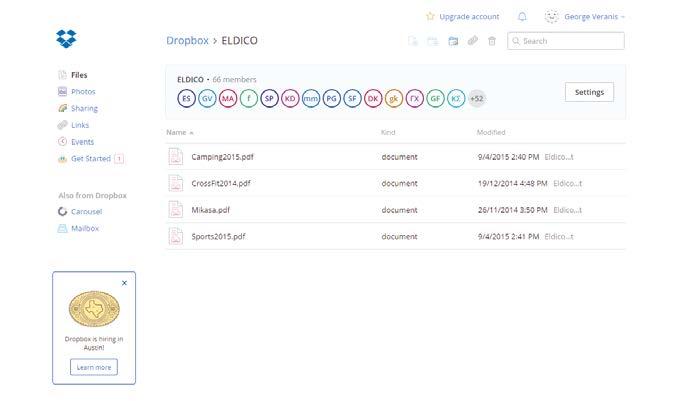
Task: Select the Sports2015.pdf file name
Action: 218,236
